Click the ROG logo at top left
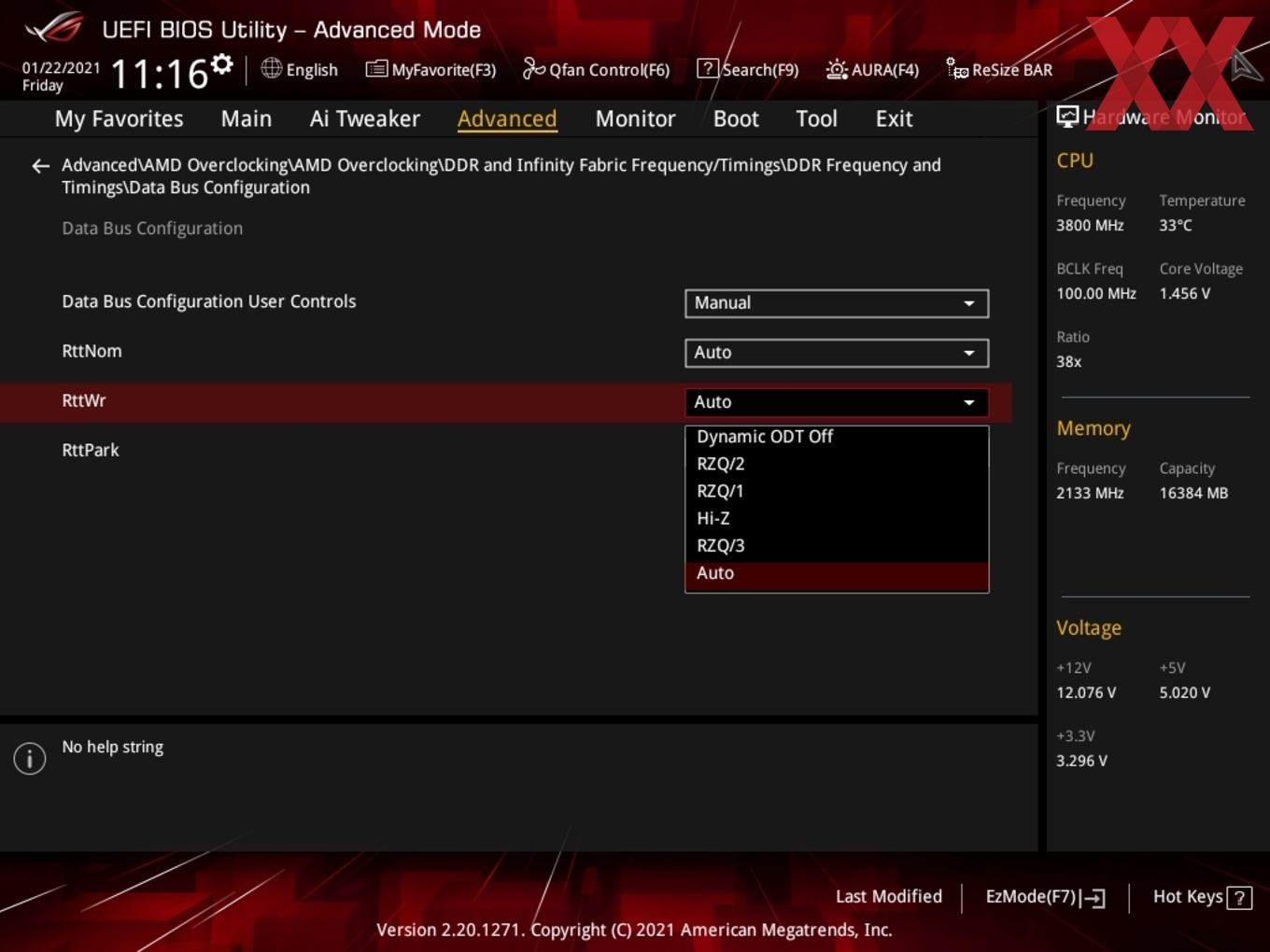The height and width of the screenshot is (952, 1270). click(x=54, y=28)
